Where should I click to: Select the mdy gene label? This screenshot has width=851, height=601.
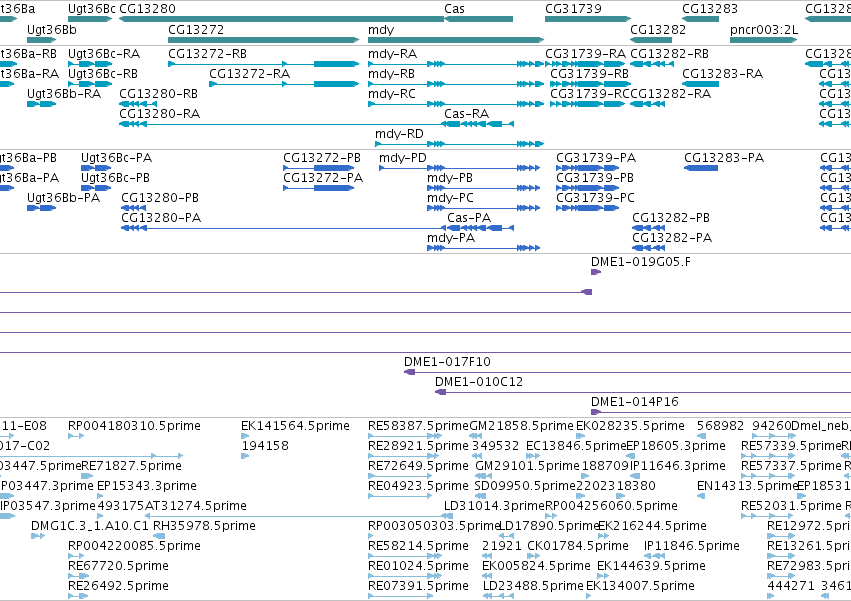click(x=381, y=30)
